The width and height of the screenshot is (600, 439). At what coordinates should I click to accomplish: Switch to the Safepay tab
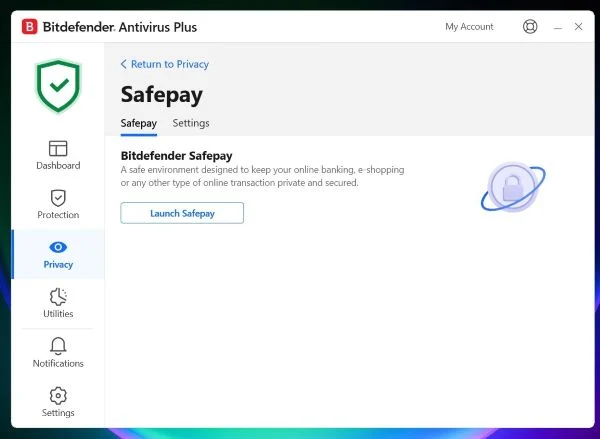point(138,123)
